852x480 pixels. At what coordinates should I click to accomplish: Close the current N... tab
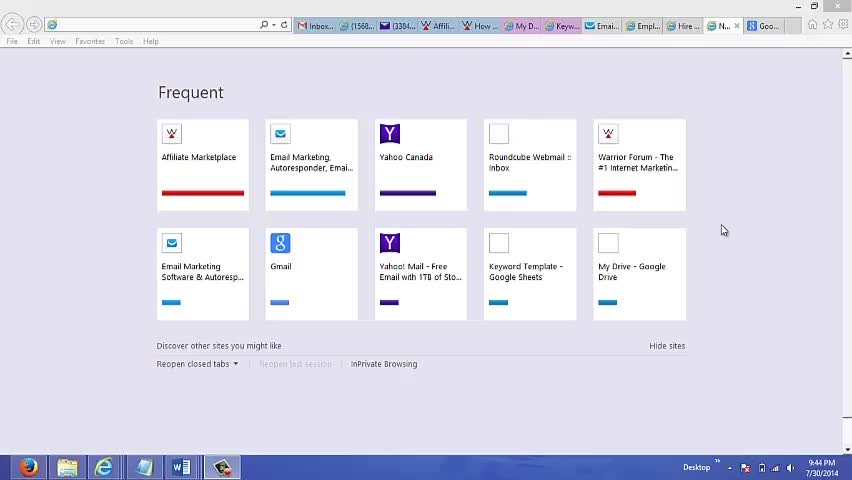[737, 26]
